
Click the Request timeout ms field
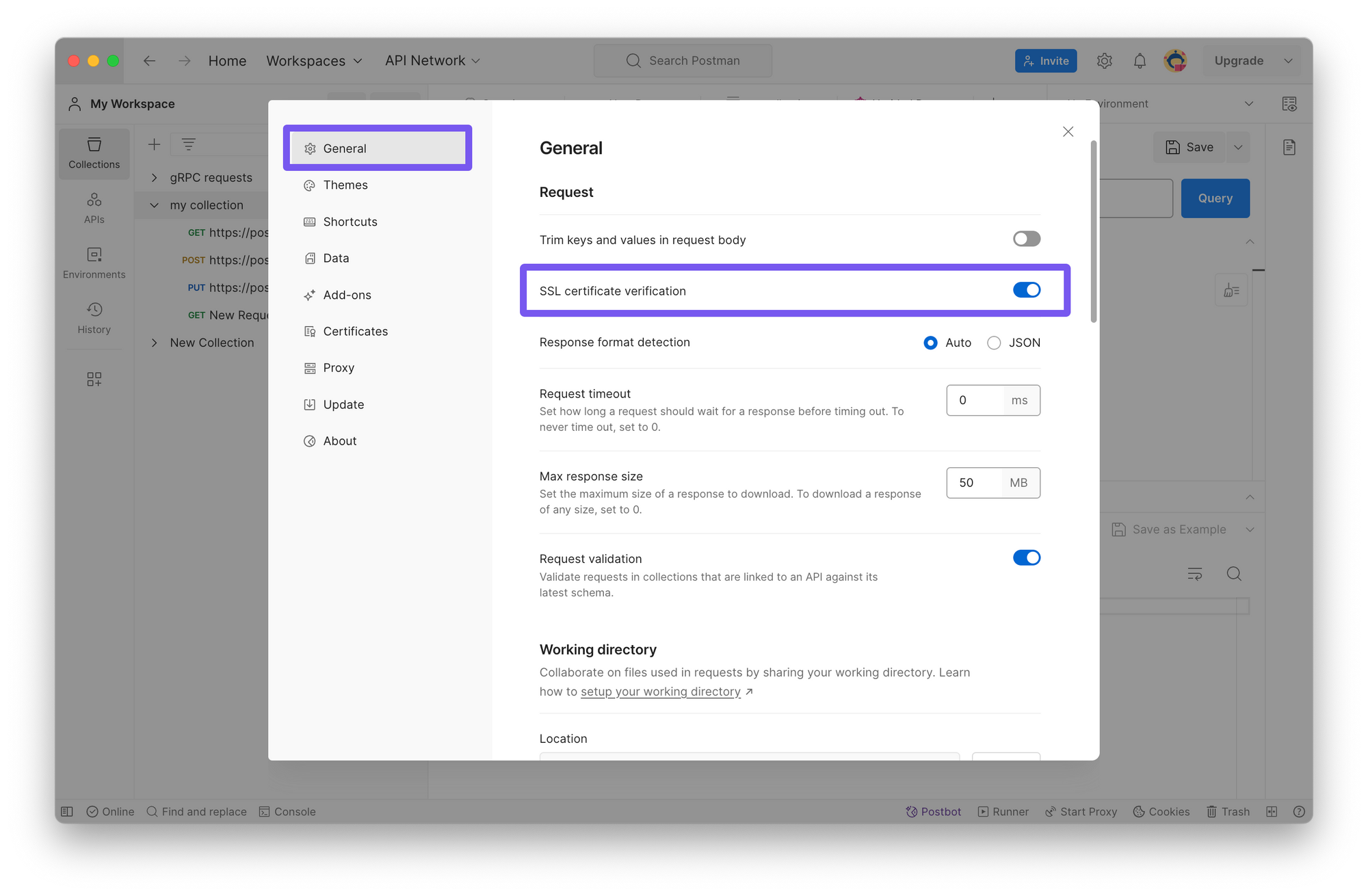[x=993, y=400]
